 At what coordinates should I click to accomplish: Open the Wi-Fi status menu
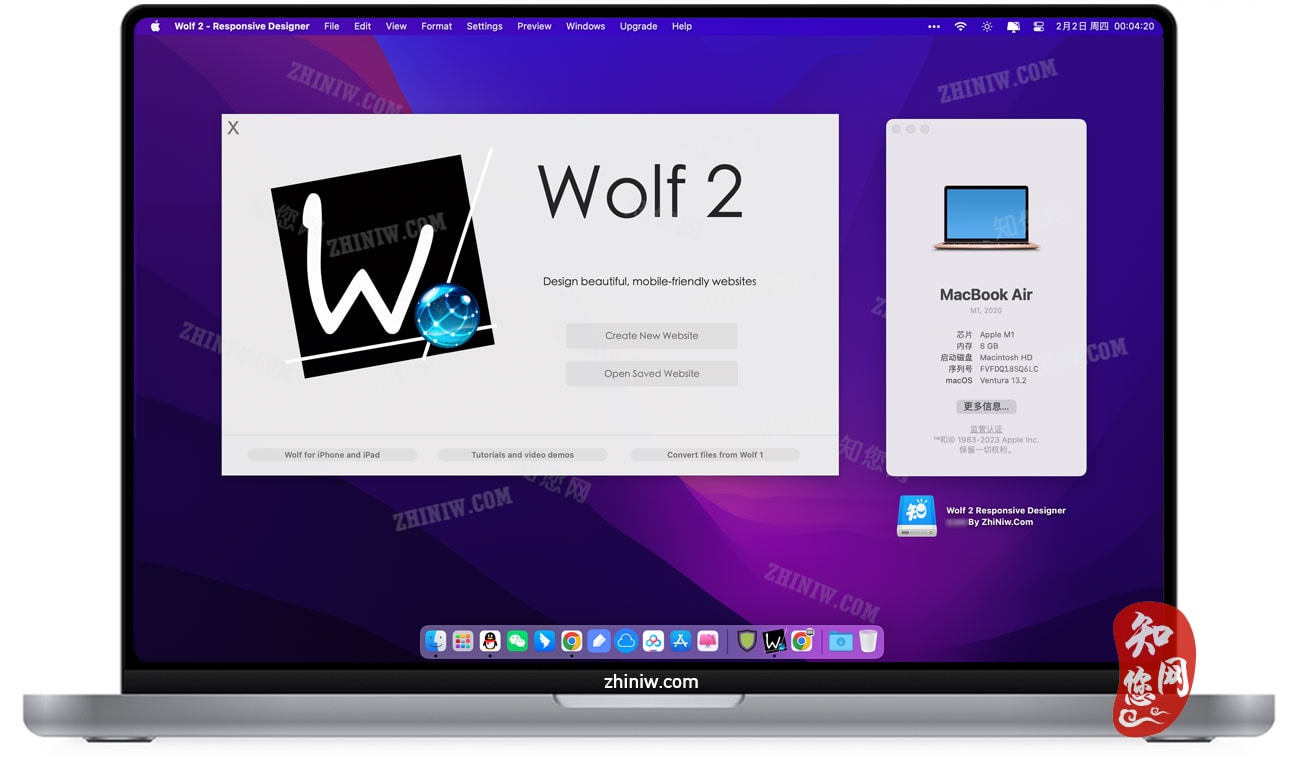click(960, 26)
